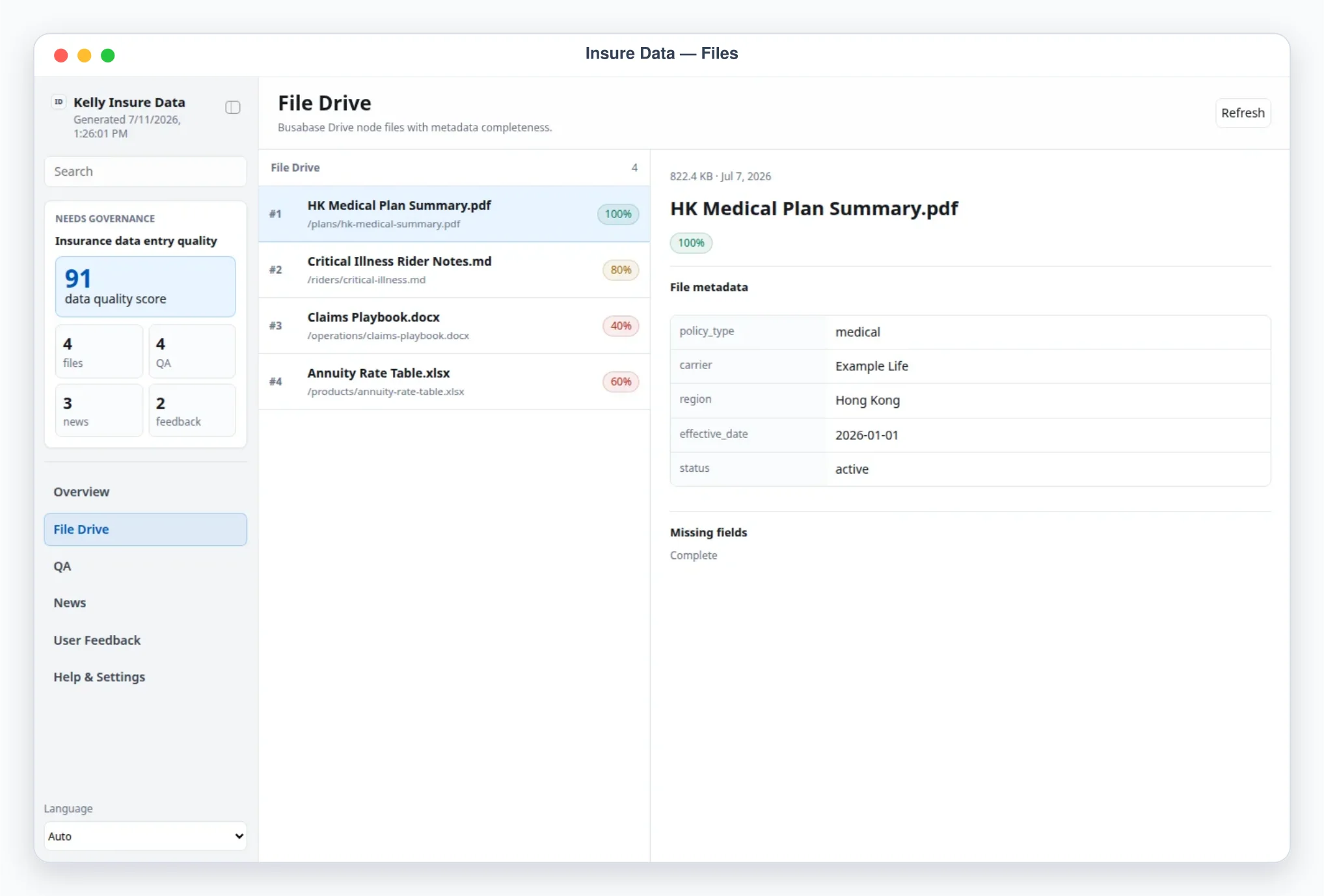Click the yellow minimize window button
1324x896 pixels.
click(85, 55)
